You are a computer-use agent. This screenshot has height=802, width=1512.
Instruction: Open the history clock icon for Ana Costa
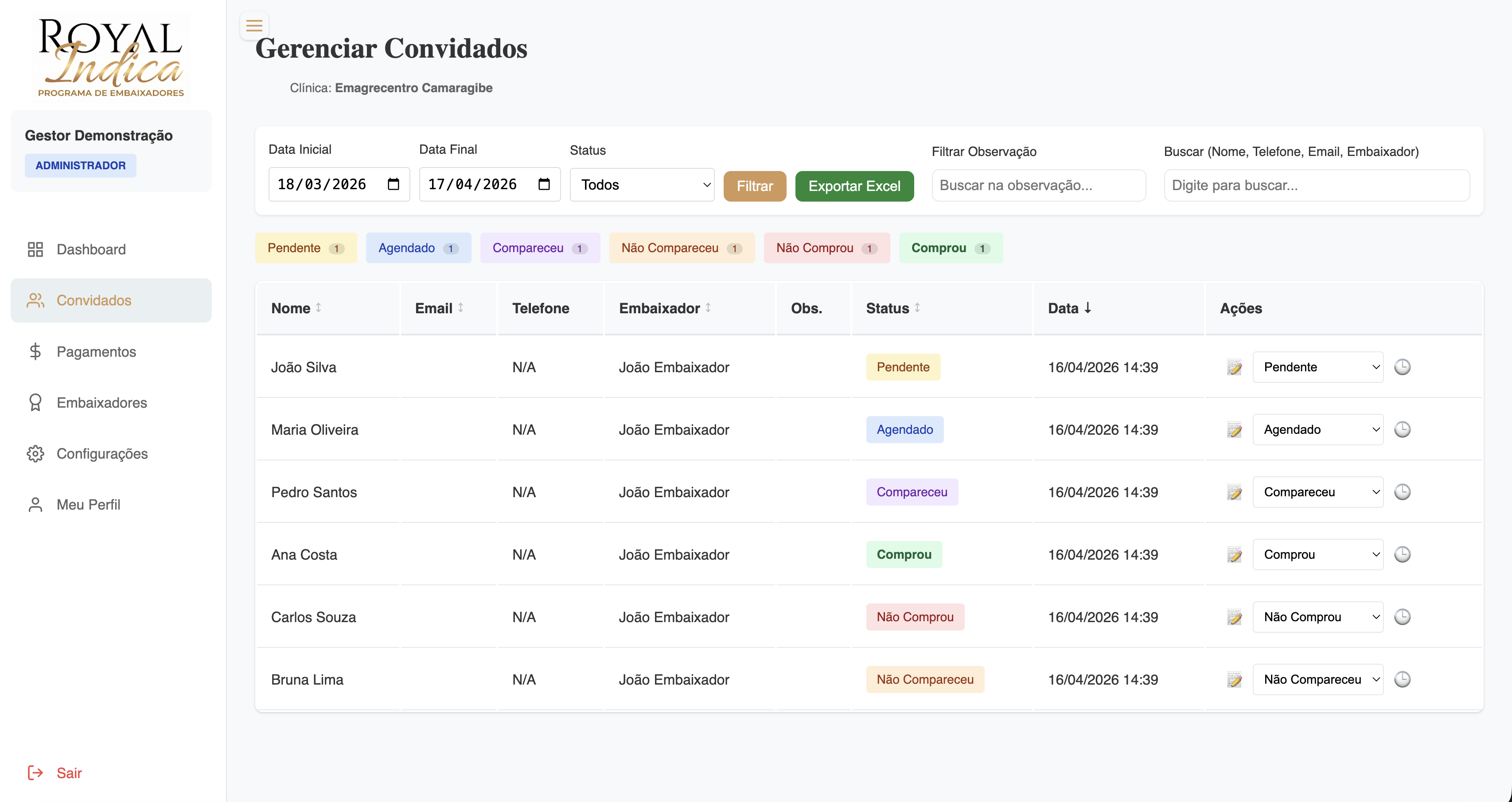[1403, 554]
